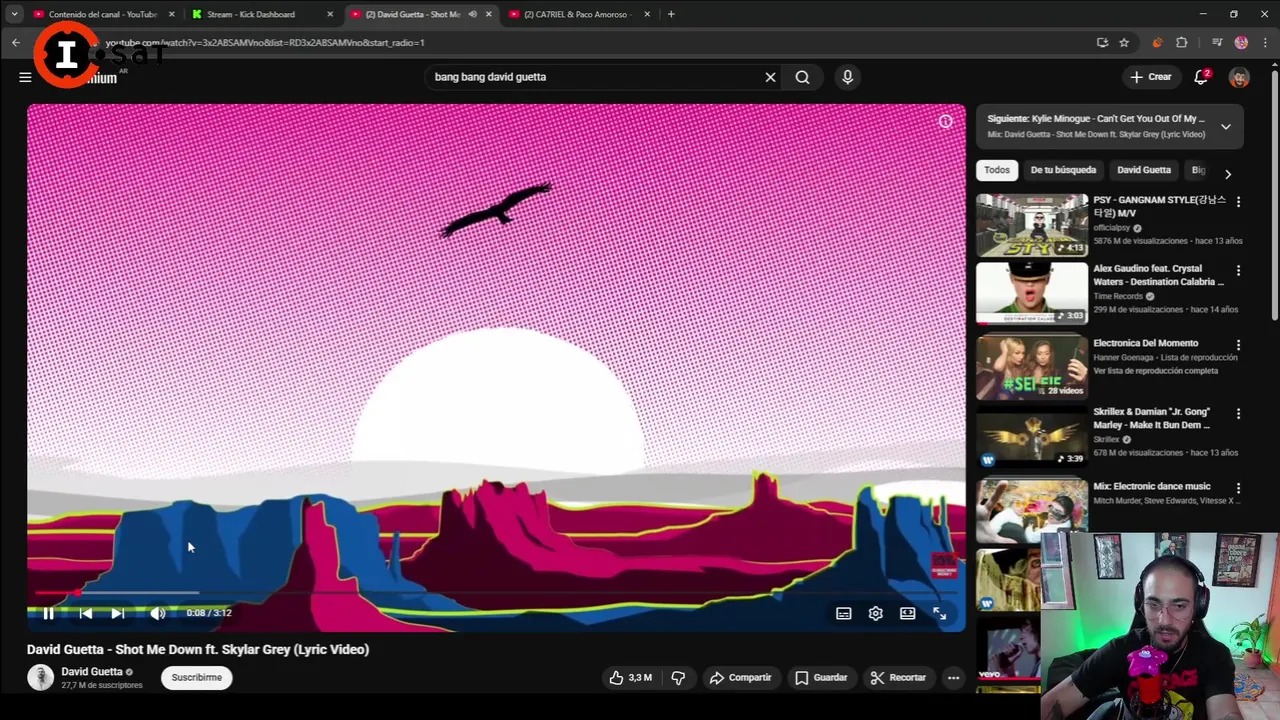The image size is (1280, 720).
Task: Open more actions menu below video
Action: coord(953,678)
